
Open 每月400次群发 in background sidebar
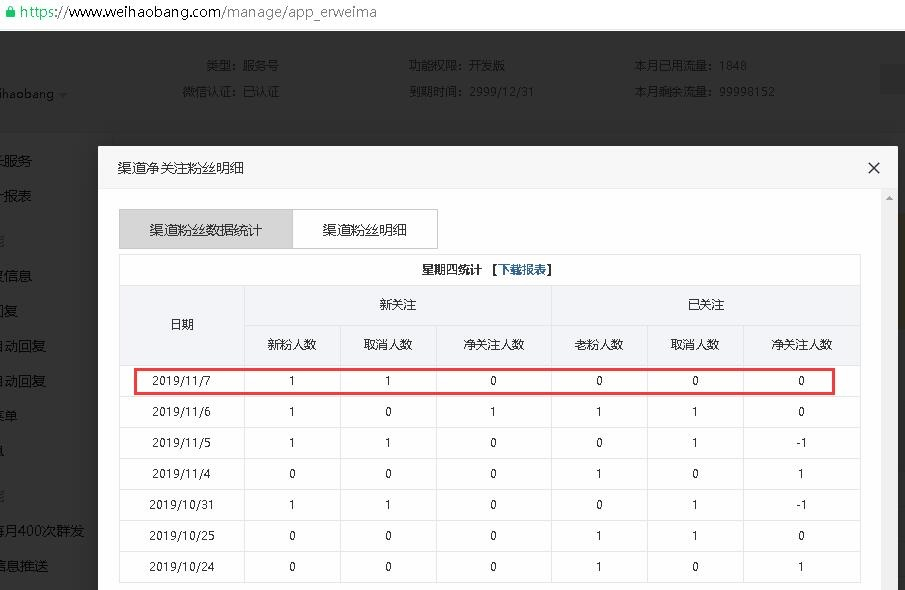[42, 531]
